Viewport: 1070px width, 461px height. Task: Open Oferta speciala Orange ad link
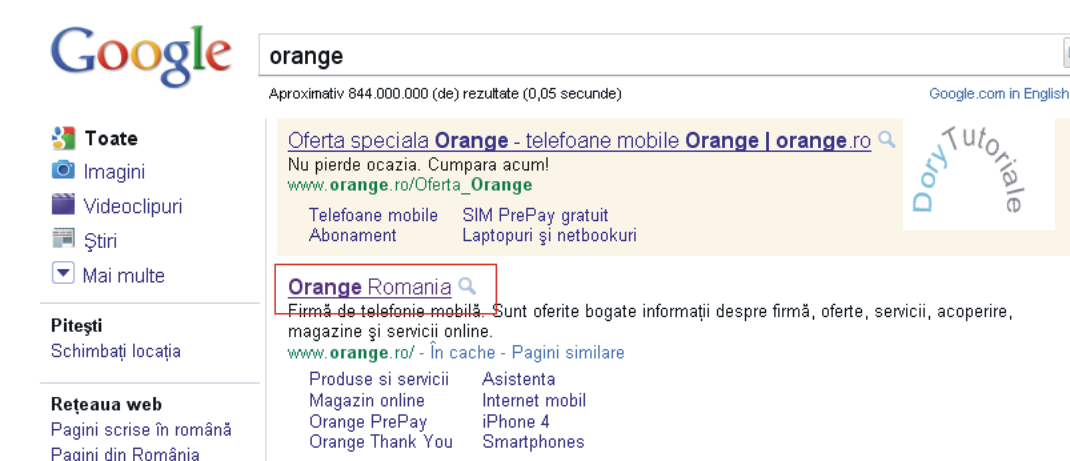579,140
